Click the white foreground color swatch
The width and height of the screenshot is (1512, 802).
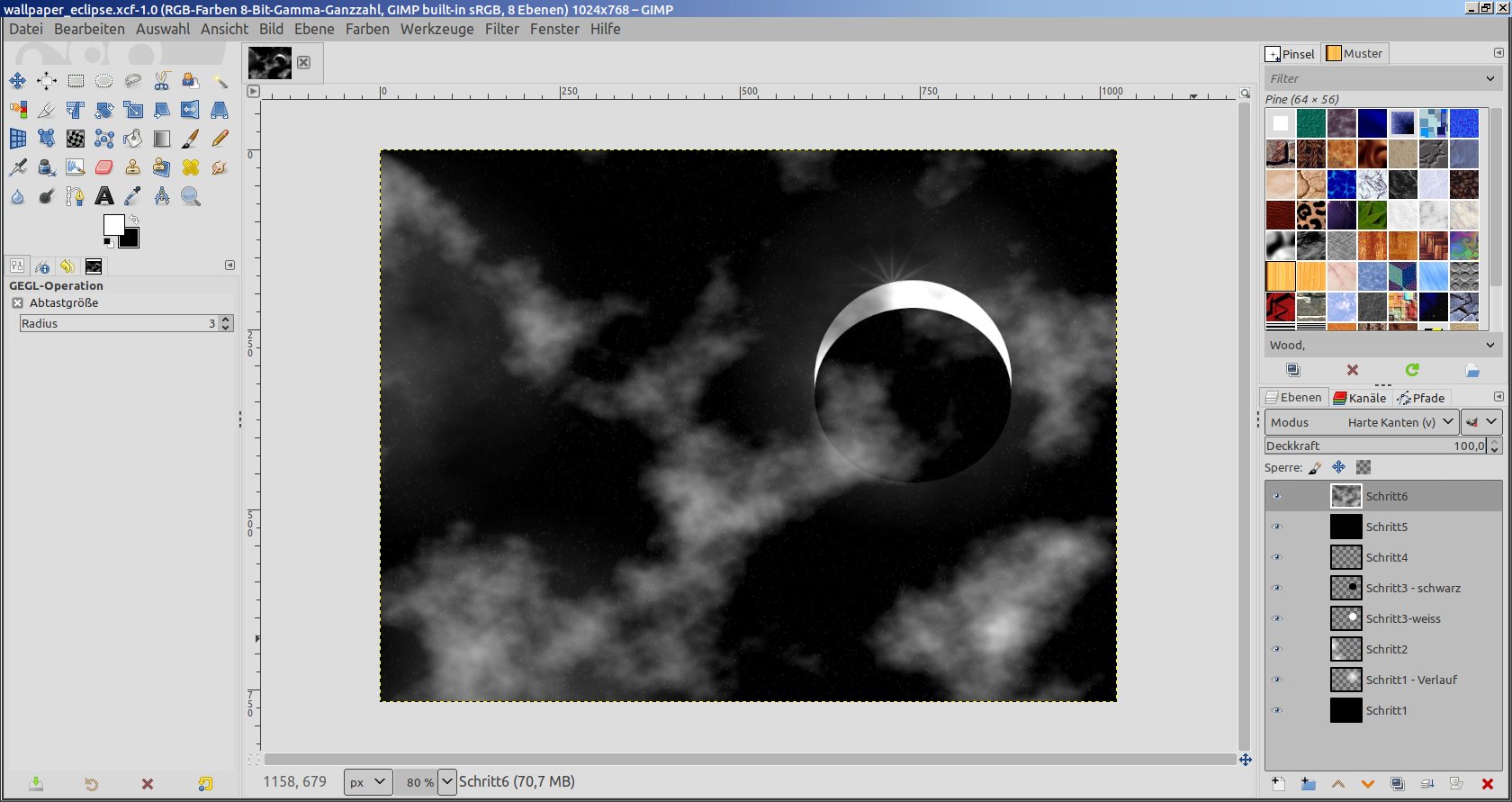click(113, 225)
